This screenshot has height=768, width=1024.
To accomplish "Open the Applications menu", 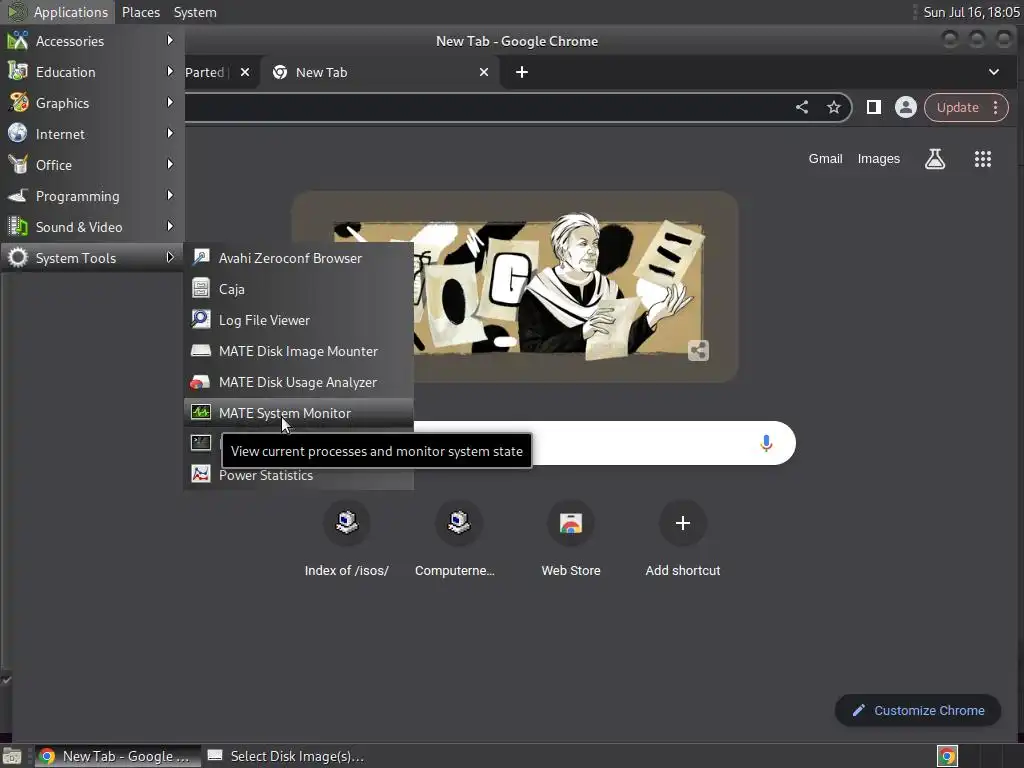I will pos(59,12).
